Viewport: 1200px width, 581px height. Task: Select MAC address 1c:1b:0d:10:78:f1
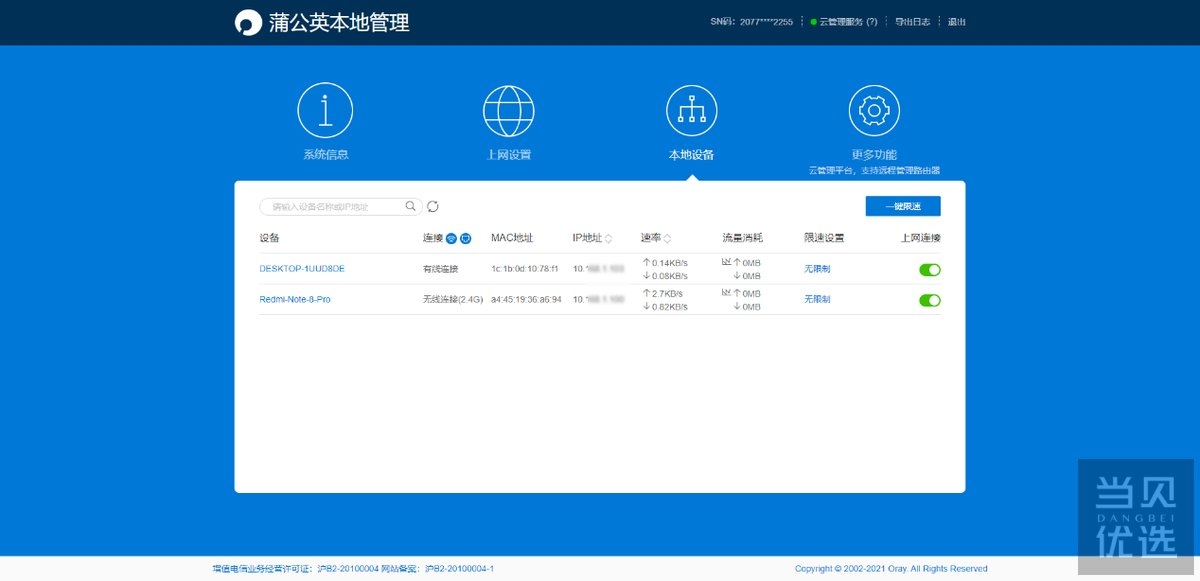525,269
